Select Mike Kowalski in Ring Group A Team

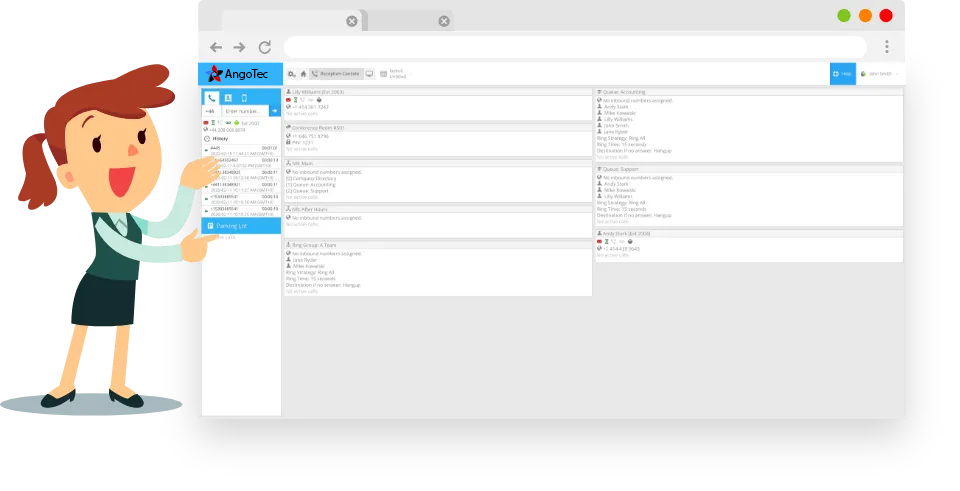coord(307,266)
